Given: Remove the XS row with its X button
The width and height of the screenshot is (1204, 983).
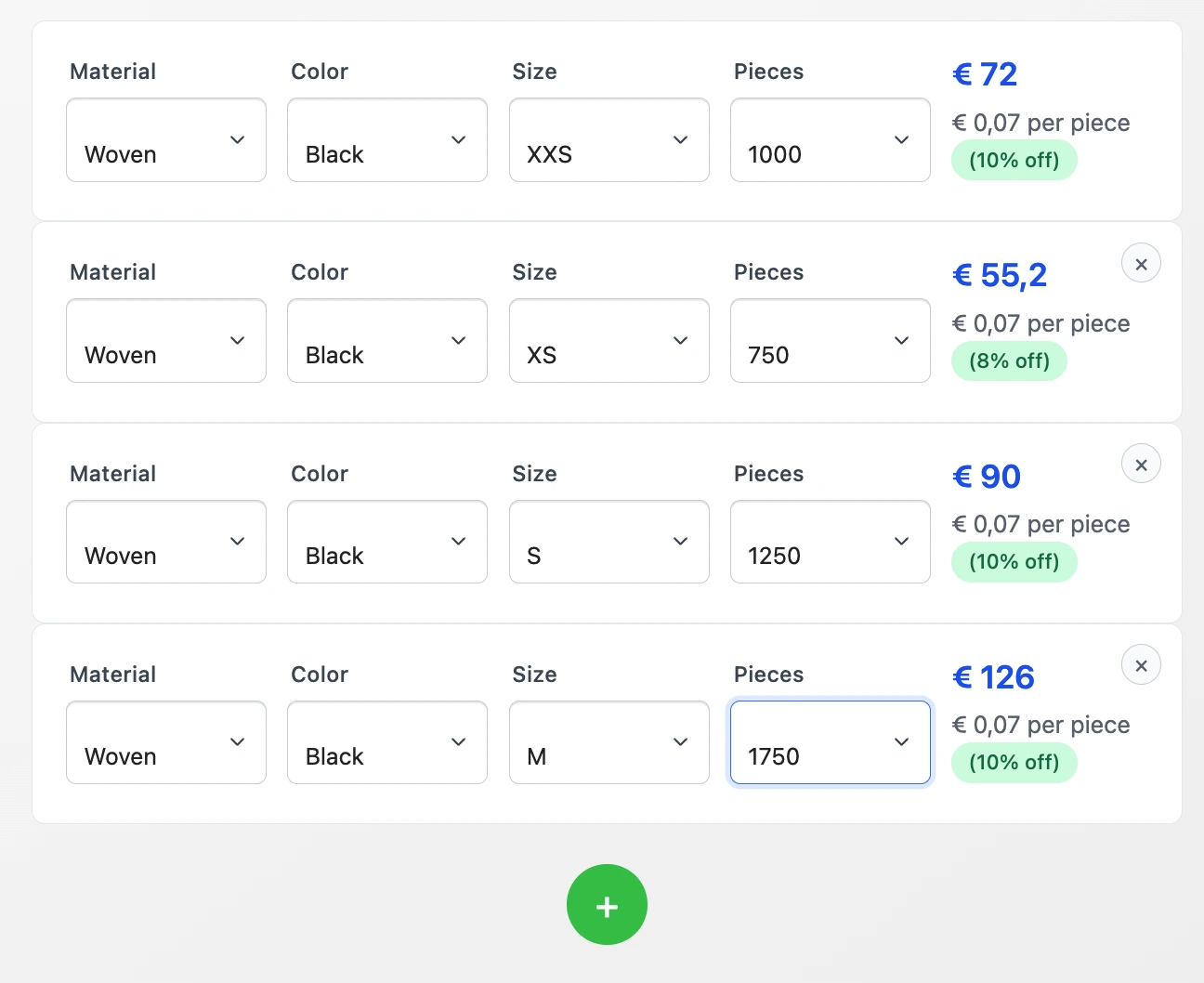Looking at the screenshot, I should 1141,264.
